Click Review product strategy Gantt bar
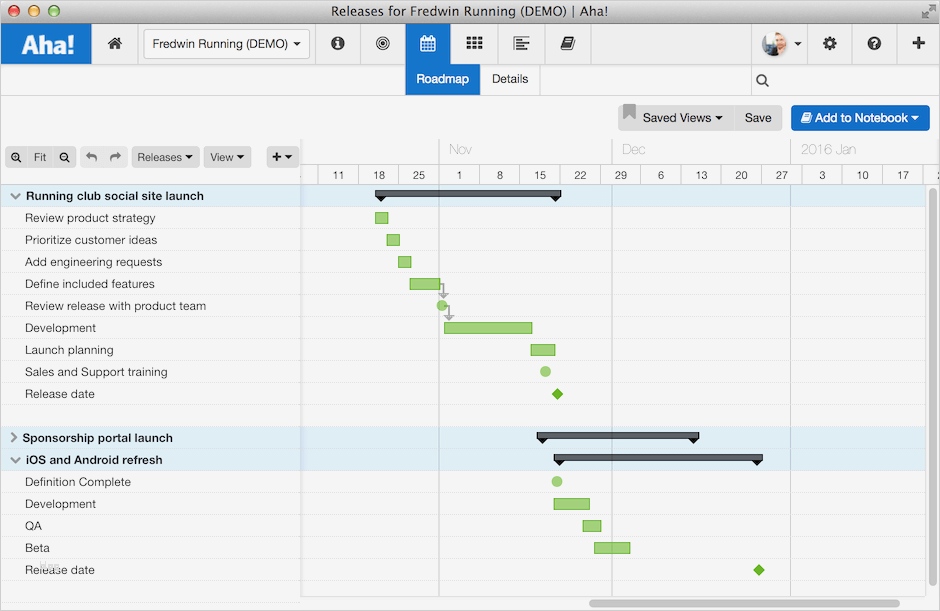 [x=381, y=218]
